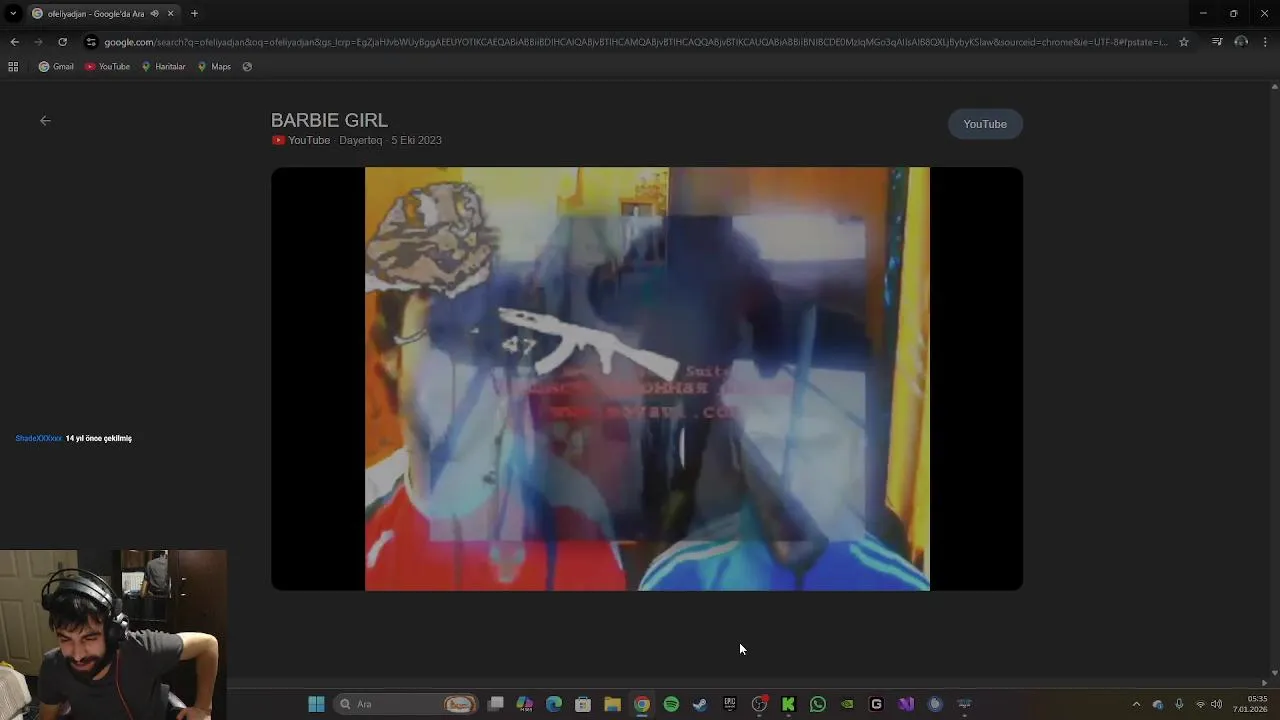
Task: Click the YouTube pill button
Action: pos(985,124)
